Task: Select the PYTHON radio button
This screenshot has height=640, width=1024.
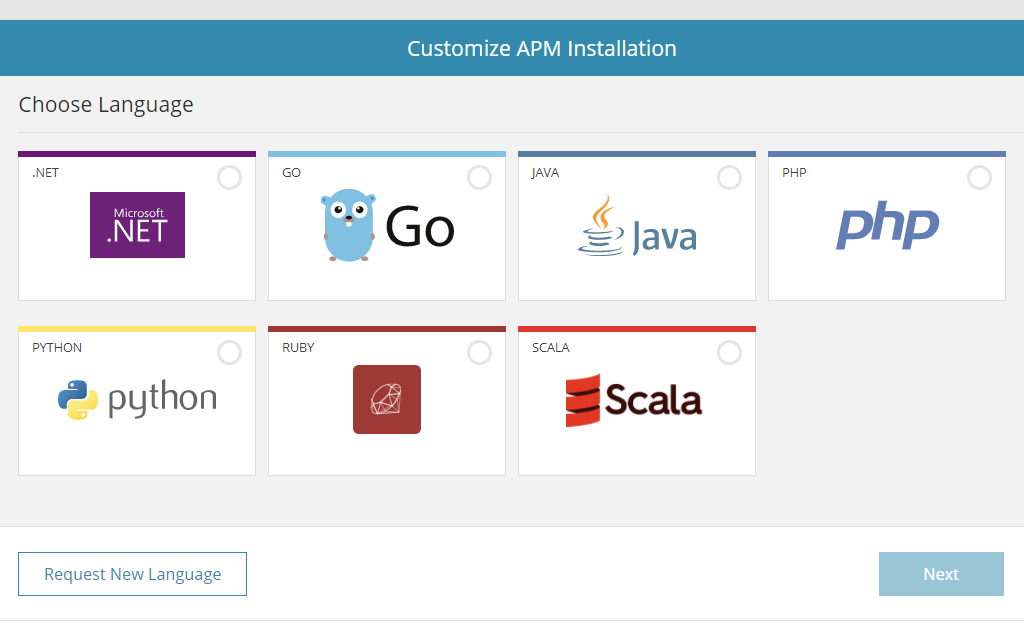Action: pos(229,352)
